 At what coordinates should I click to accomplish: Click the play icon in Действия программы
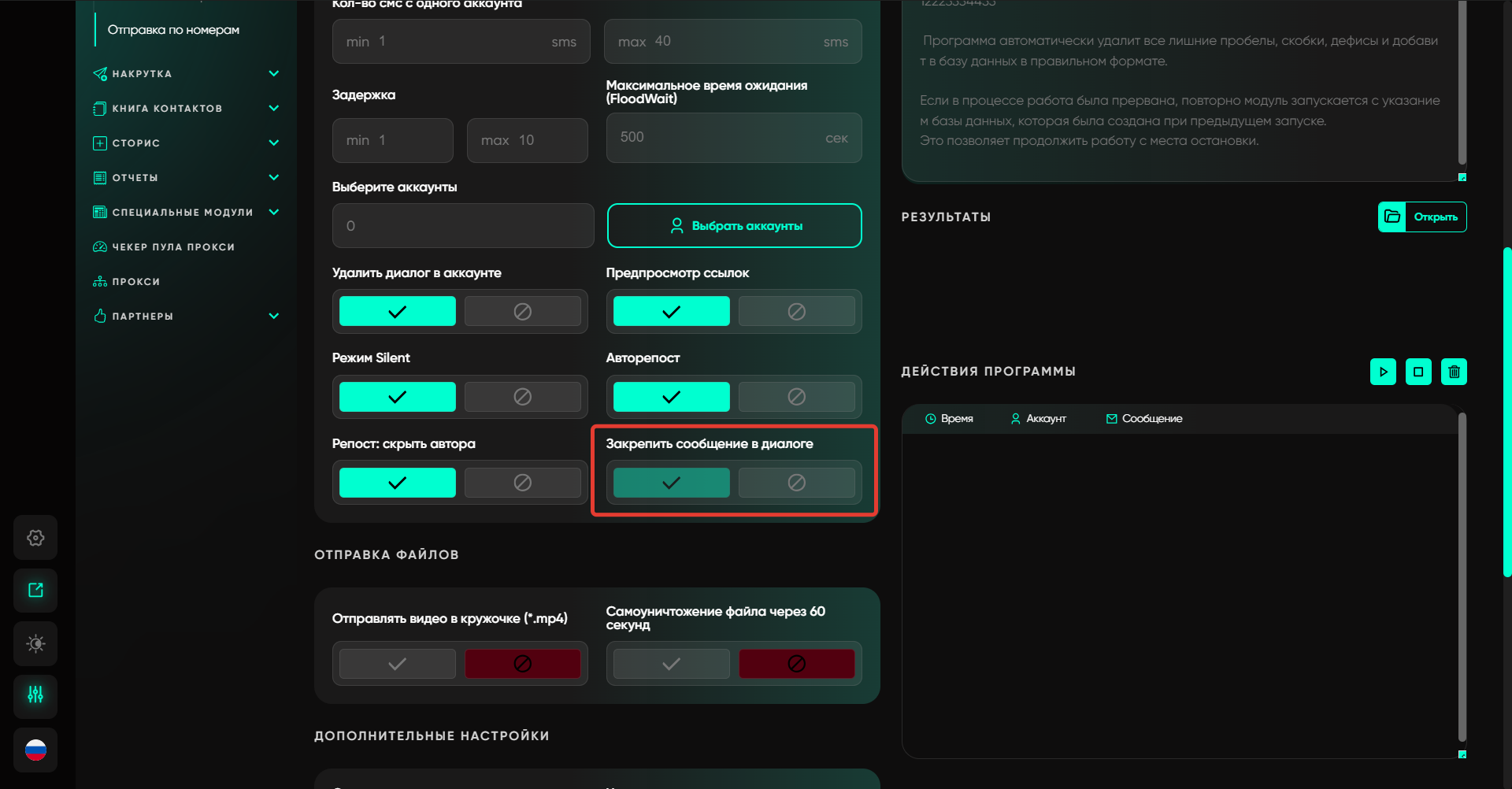(x=1383, y=372)
